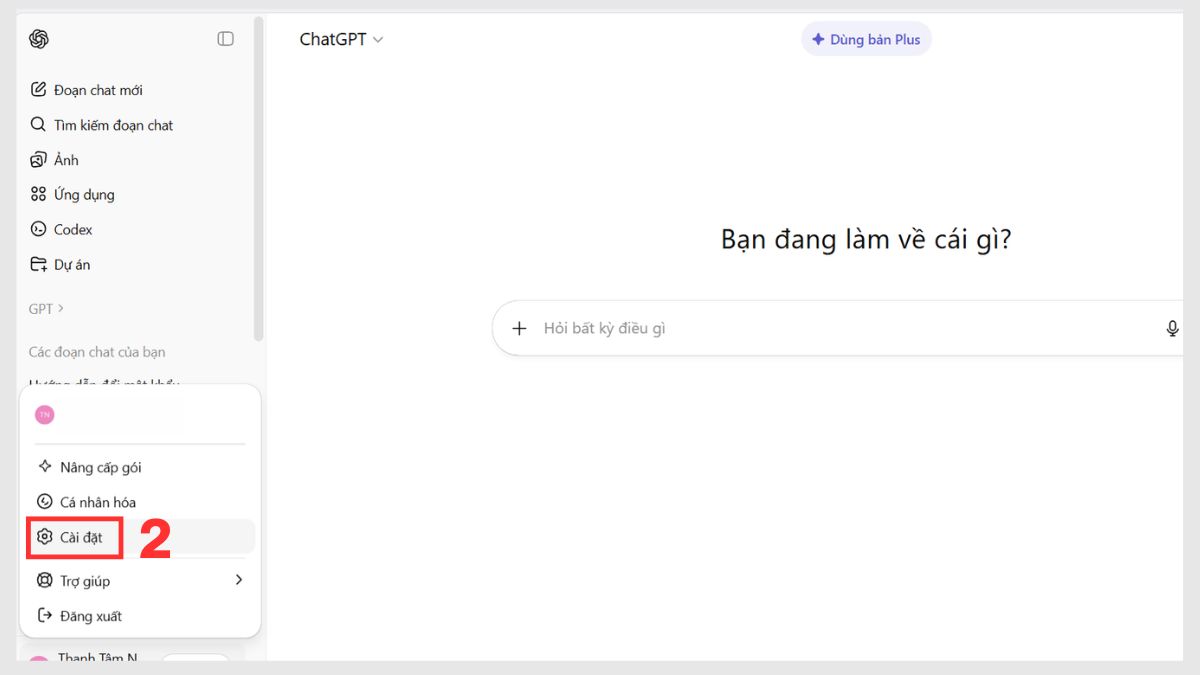This screenshot has width=1200, height=675.
Task: Choose Đăng xuất to sign out
Action: click(88, 616)
